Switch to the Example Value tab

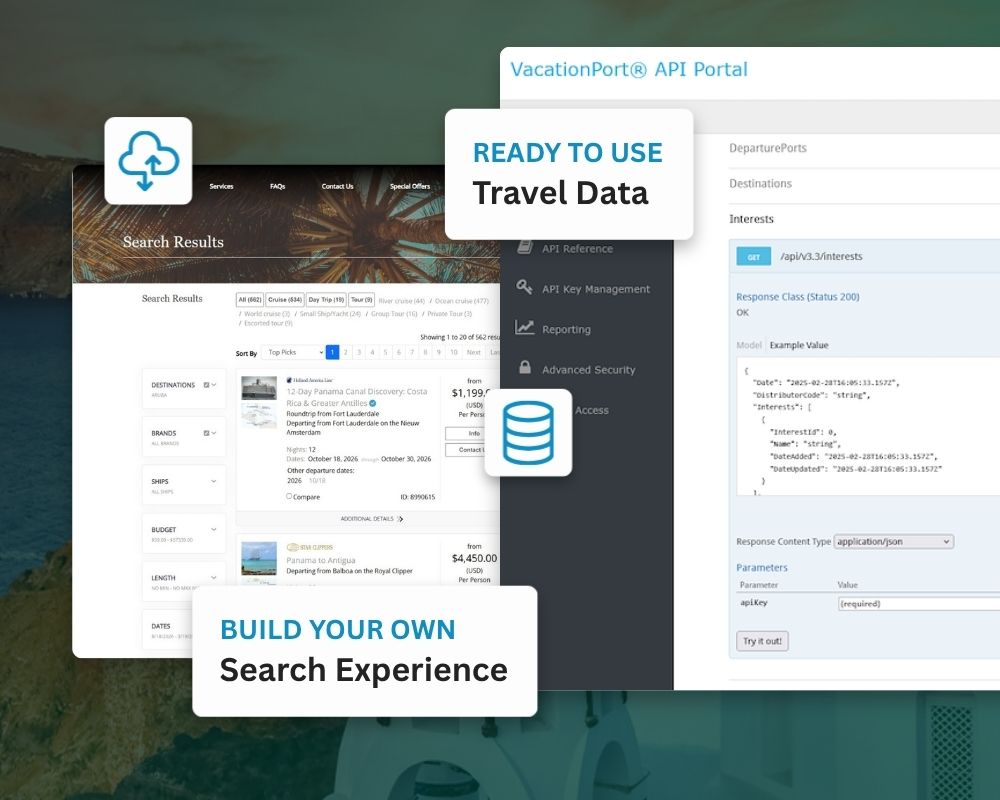coord(798,345)
